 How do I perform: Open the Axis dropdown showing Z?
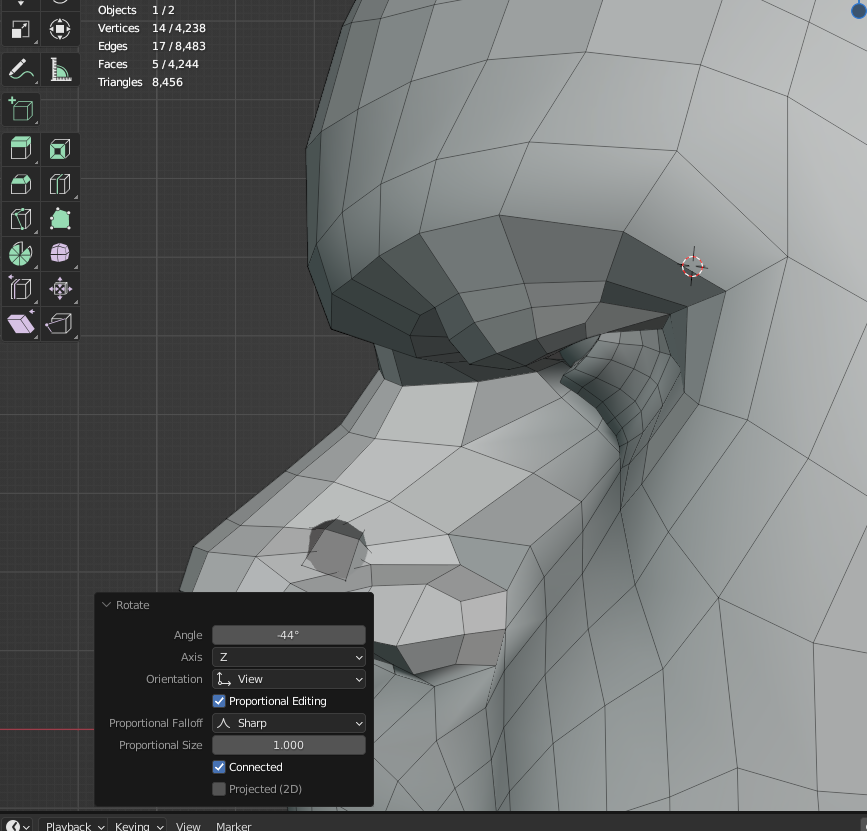tap(288, 657)
